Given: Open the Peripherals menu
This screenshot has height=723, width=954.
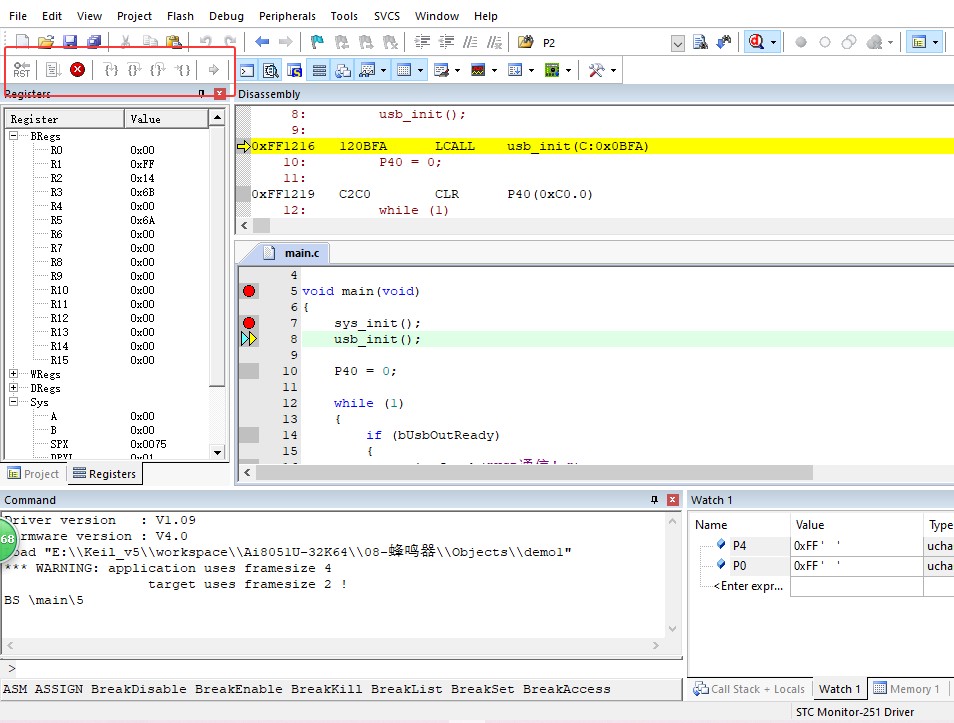Looking at the screenshot, I should click(x=287, y=16).
